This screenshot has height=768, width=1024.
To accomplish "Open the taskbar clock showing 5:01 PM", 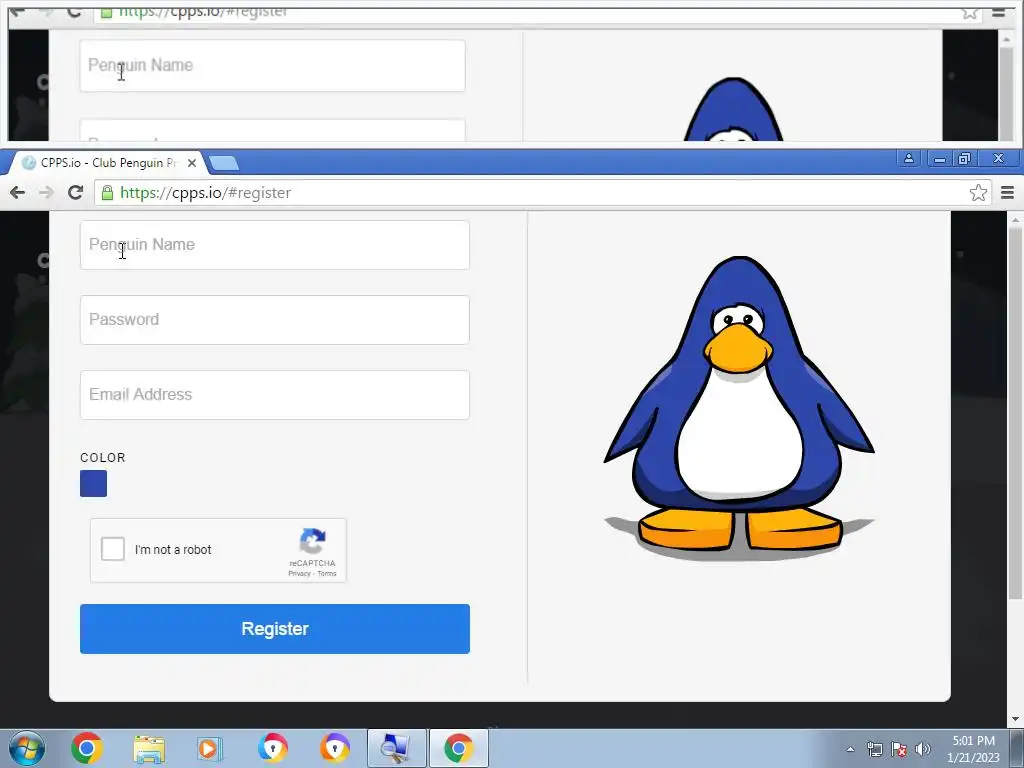I will [x=973, y=749].
